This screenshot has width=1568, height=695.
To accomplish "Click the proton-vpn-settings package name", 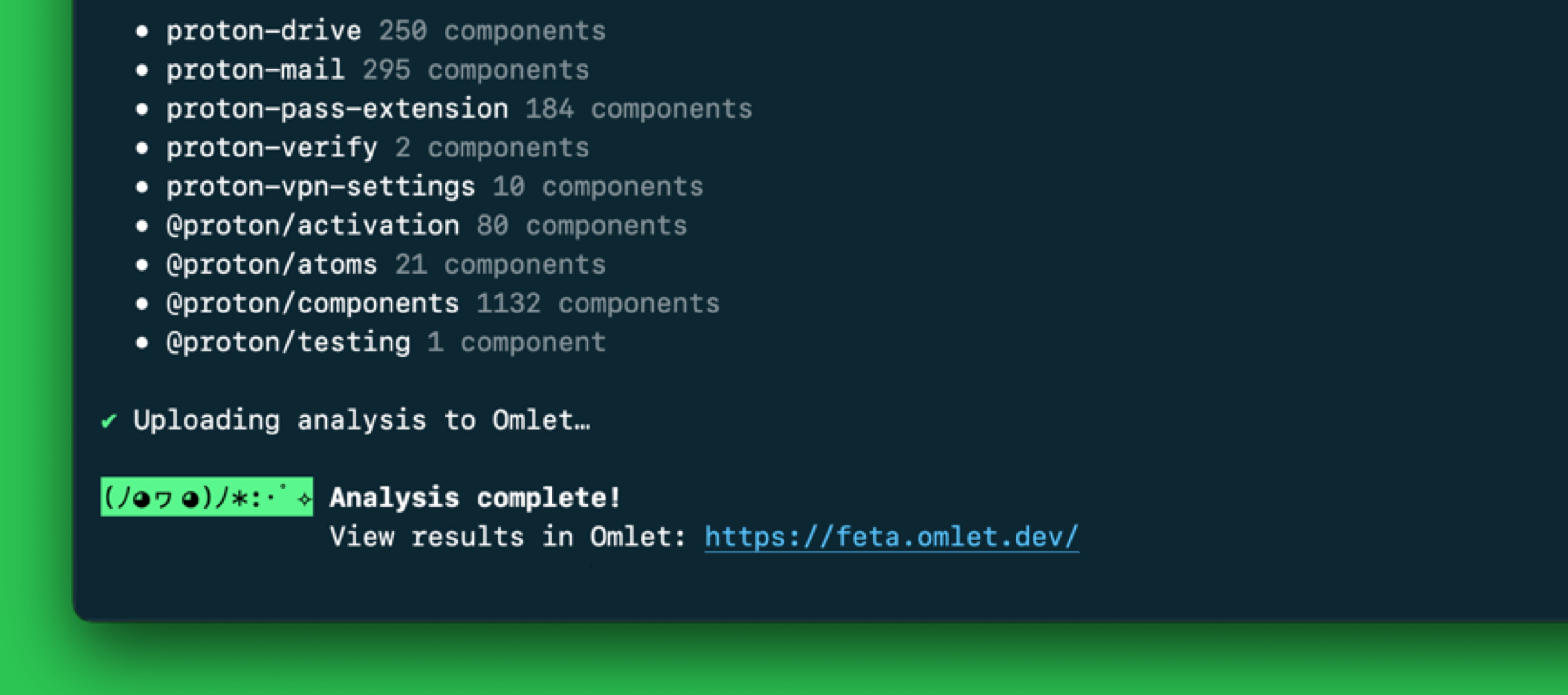I will tap(320, 187).
